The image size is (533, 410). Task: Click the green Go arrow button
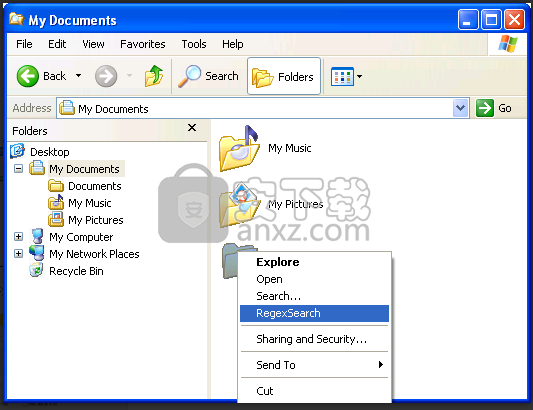click(485, 108)
